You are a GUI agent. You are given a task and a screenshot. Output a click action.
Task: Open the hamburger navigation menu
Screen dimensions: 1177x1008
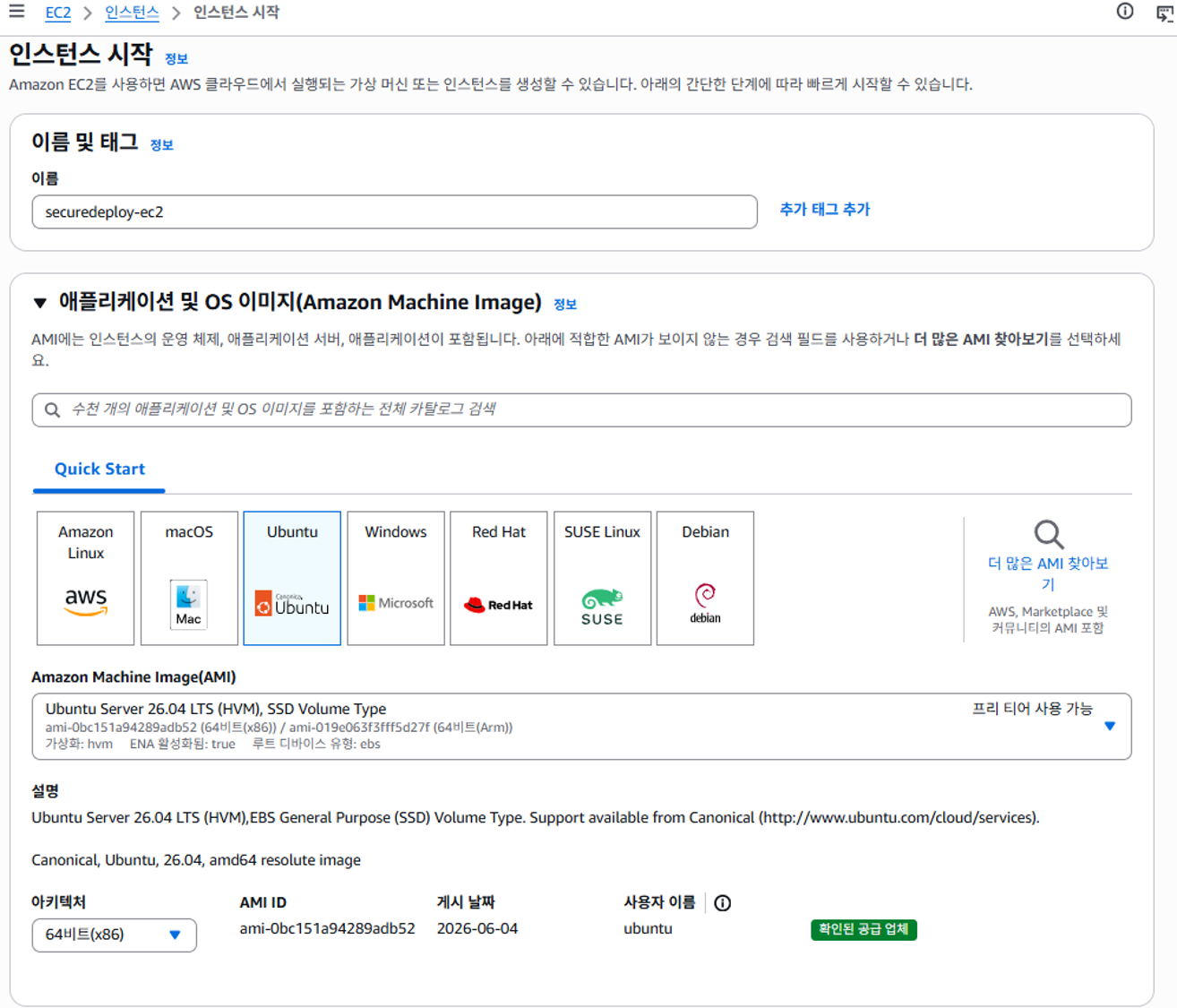tap(16, 12)
